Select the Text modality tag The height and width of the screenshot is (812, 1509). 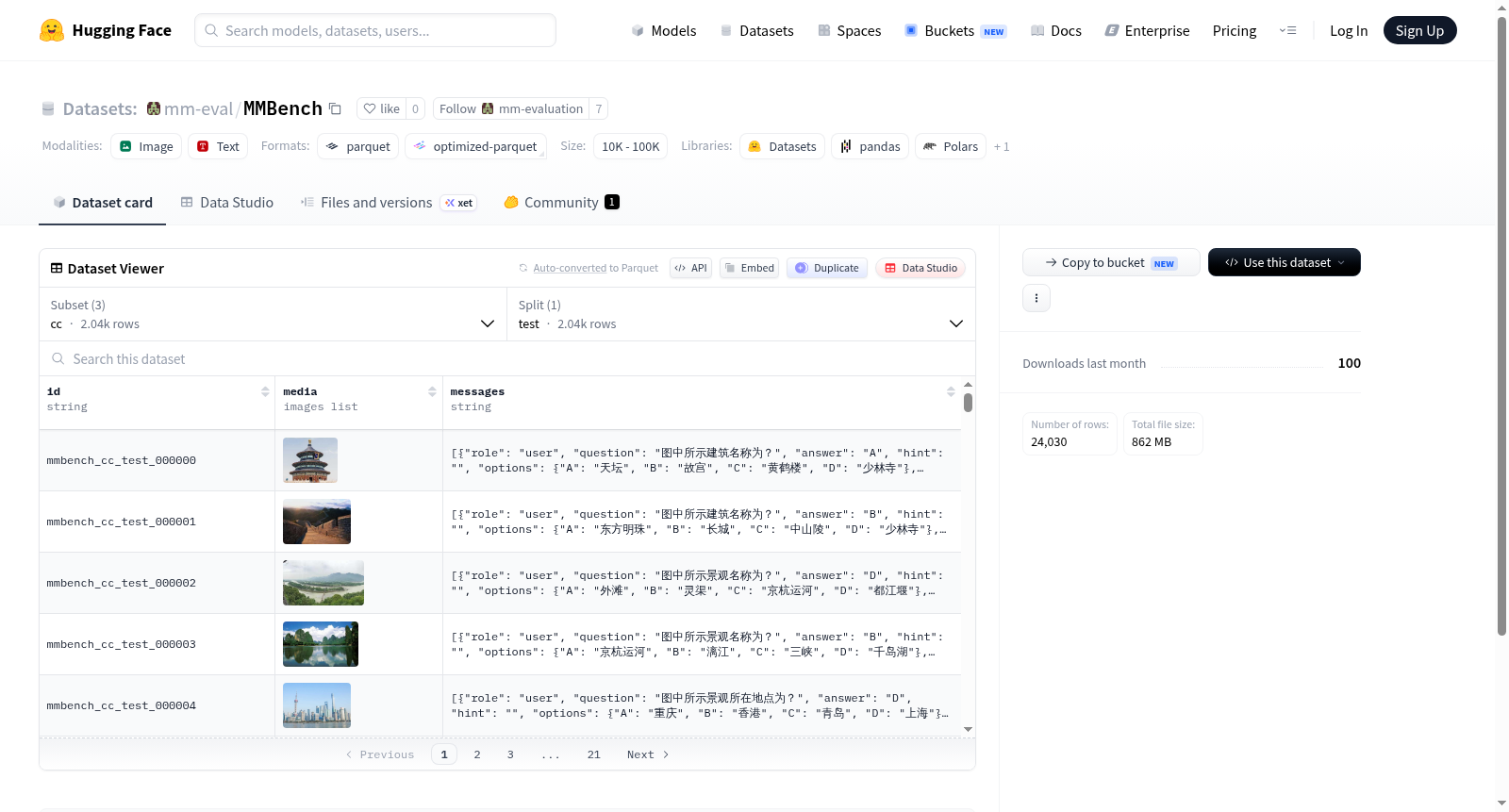tap(218, 146)
